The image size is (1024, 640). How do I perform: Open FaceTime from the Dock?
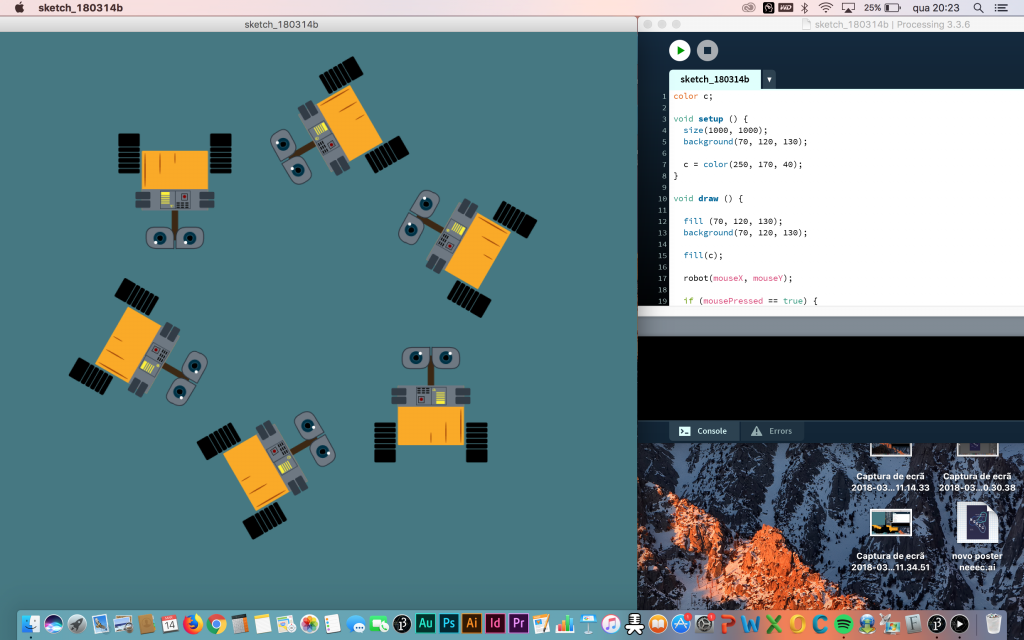click(x=379, y=624)
